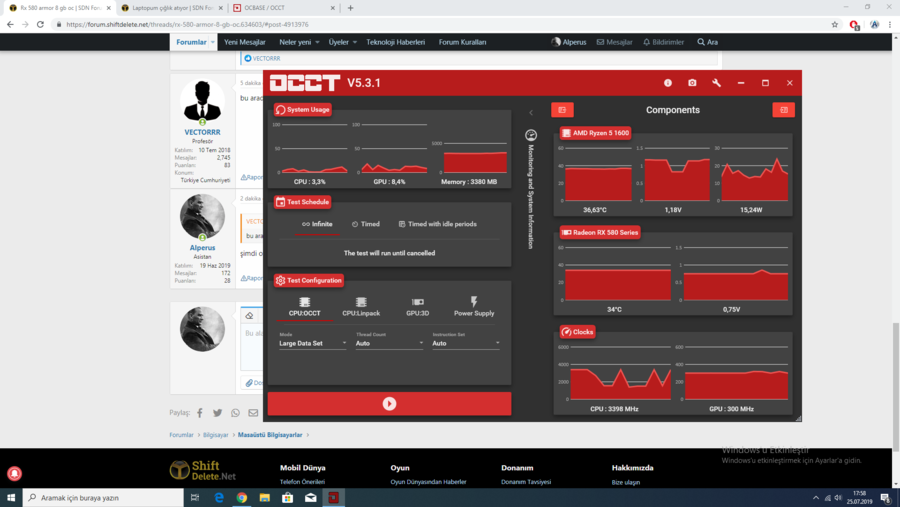This screenshot has width=900, height=507.
Task: Click the AMD Ryzen 5 1600 component label
Action: coord(595,133)
